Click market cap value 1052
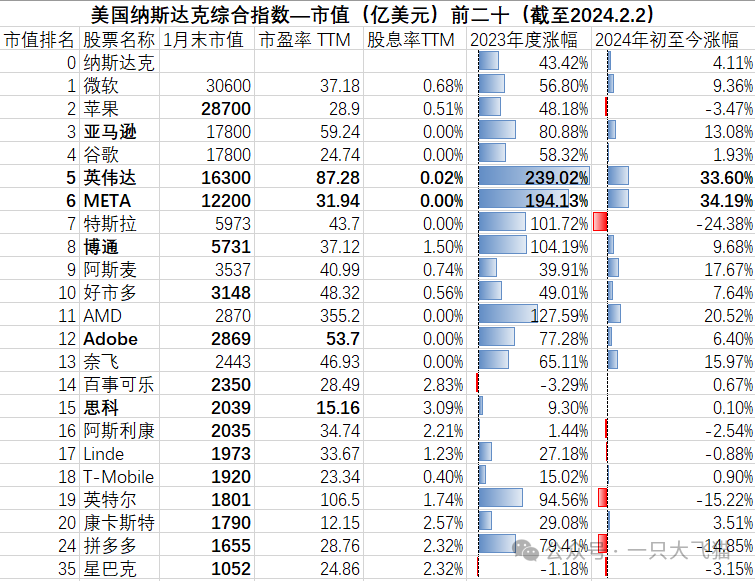This screenshot has width=755, height=581. (231, 569)
